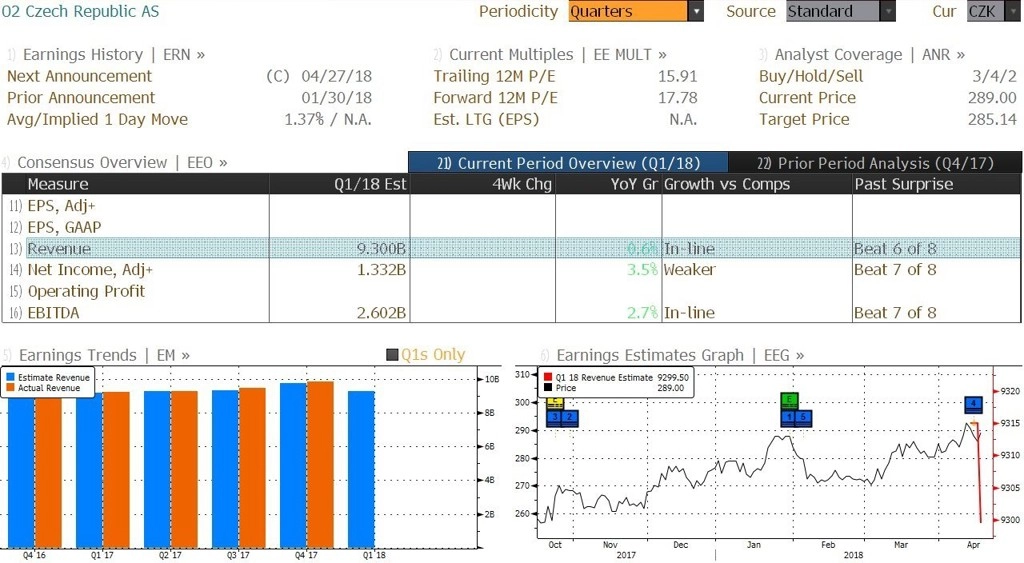Viewport: 1024px width, 563px height.
Task: Click the blue Estimate Revenue legend swatch
Action: pyautogui.click(x=10, y=378)
